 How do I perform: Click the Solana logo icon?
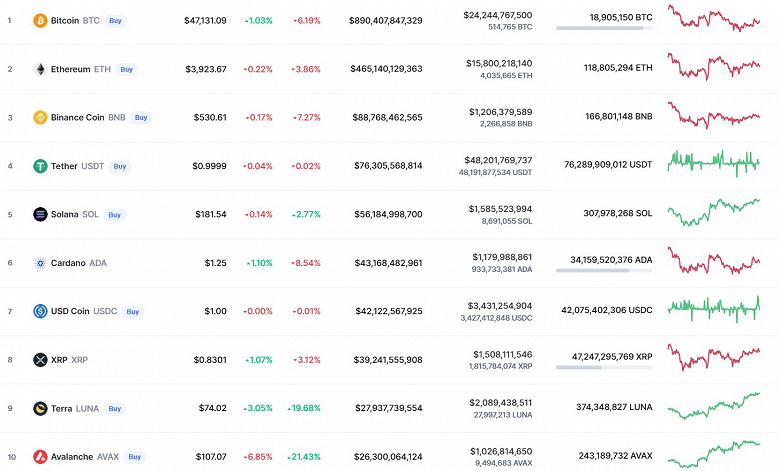coord(40,214)
